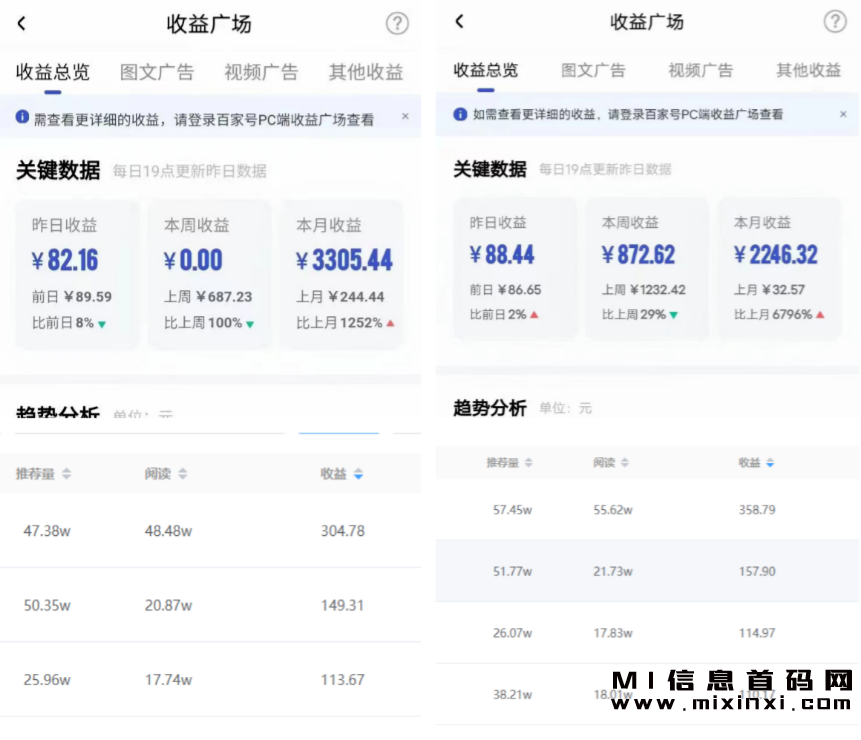Sort by 推荐量 in left table
The width and height of the screenshot is (861, 740).
pyautogui.click(x=43, y=474)
